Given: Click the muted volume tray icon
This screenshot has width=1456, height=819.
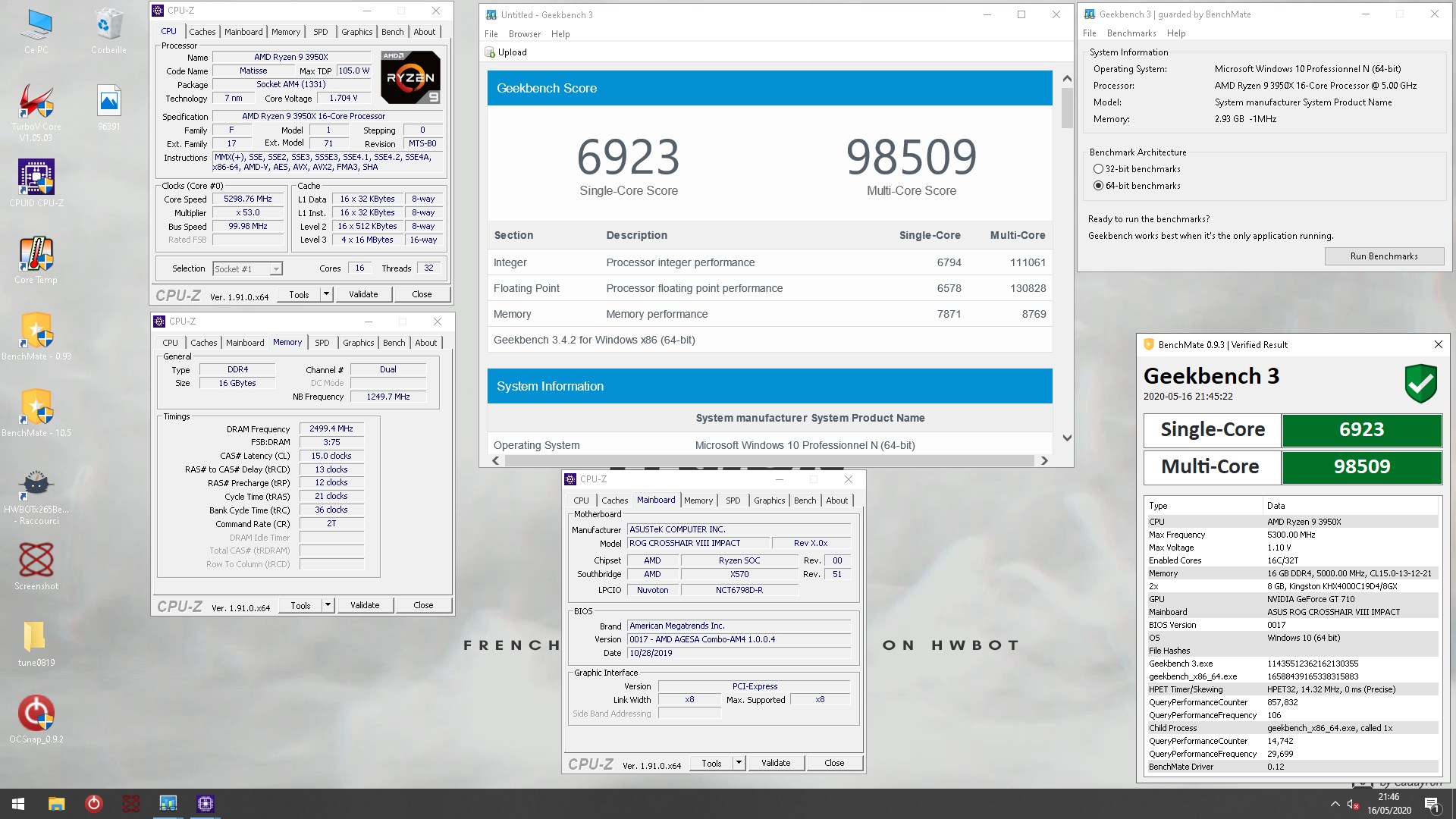Looking at the screenshot, I should tap(1352, 804).
